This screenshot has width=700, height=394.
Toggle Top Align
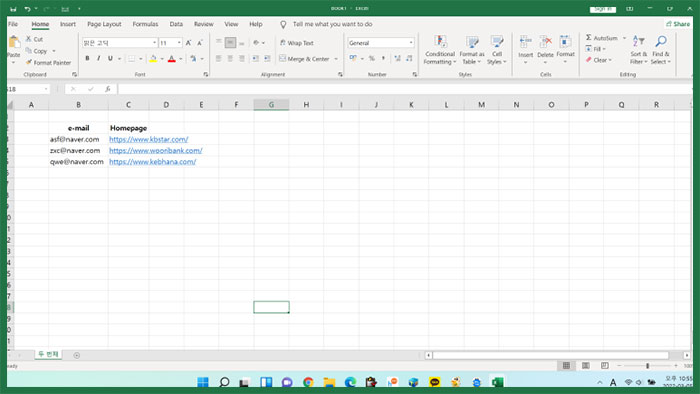click(219, 43)
